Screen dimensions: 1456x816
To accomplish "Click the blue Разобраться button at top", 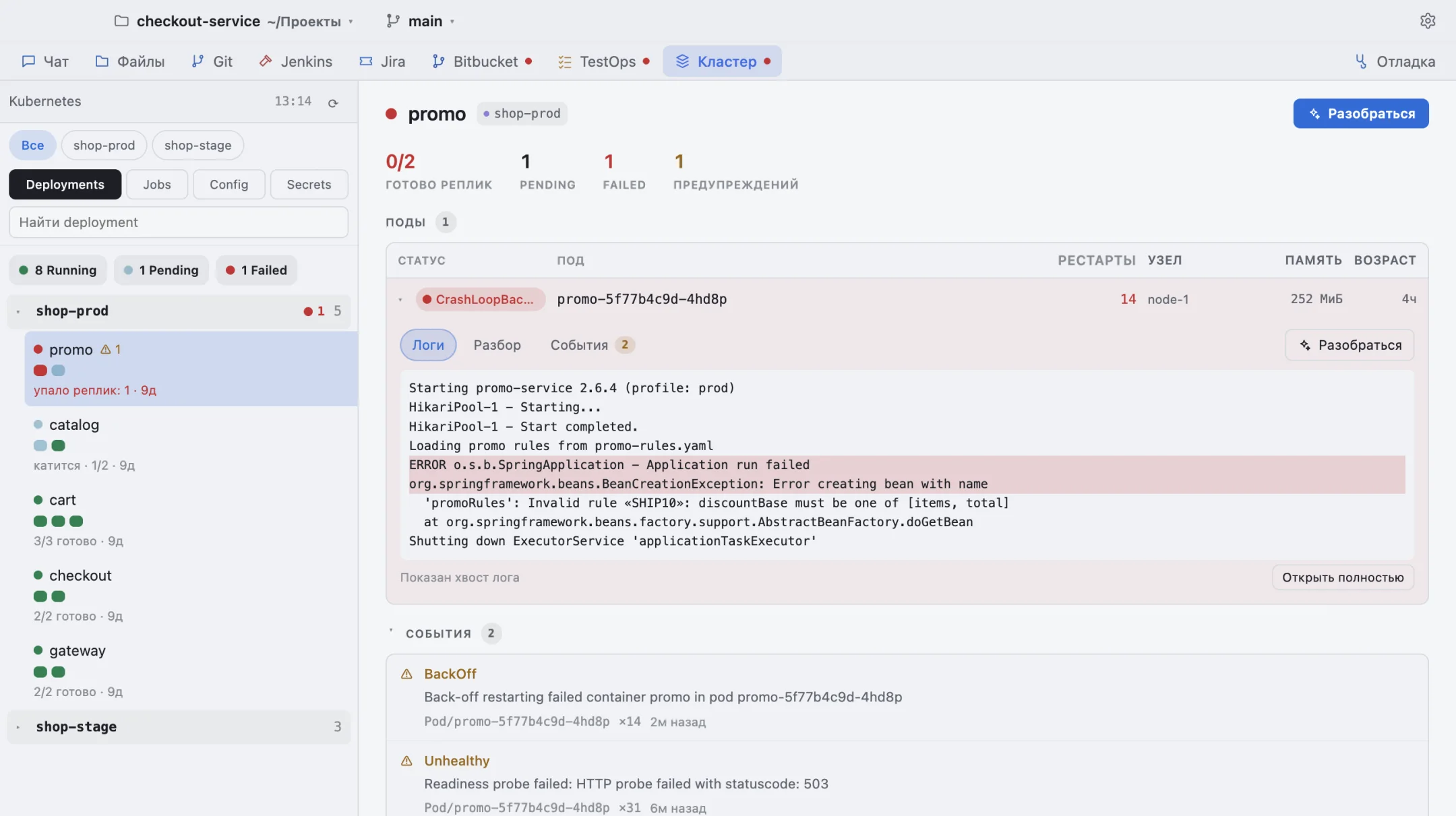I will [x=1360, y=113].
